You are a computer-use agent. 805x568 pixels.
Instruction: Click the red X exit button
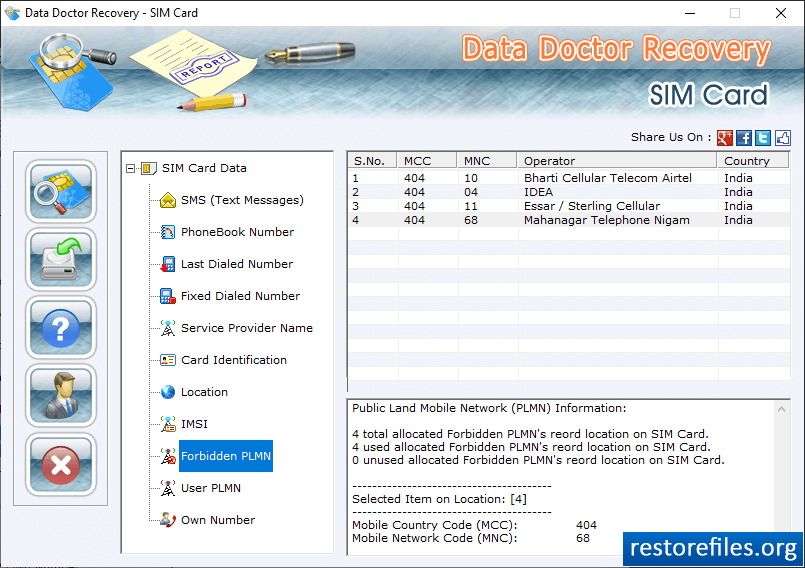point(61,464)
